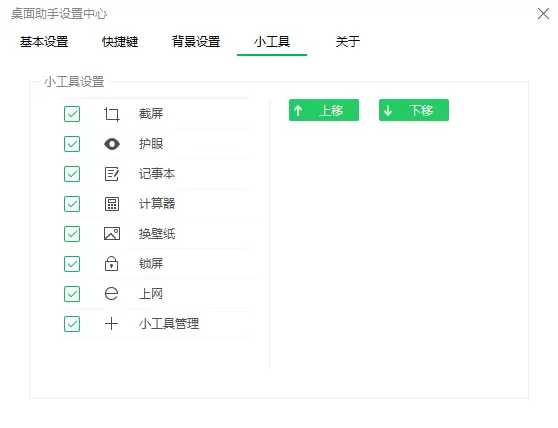Select the 截屏 crop icon
The image size is (558, 428).
(x=112, y=115)
